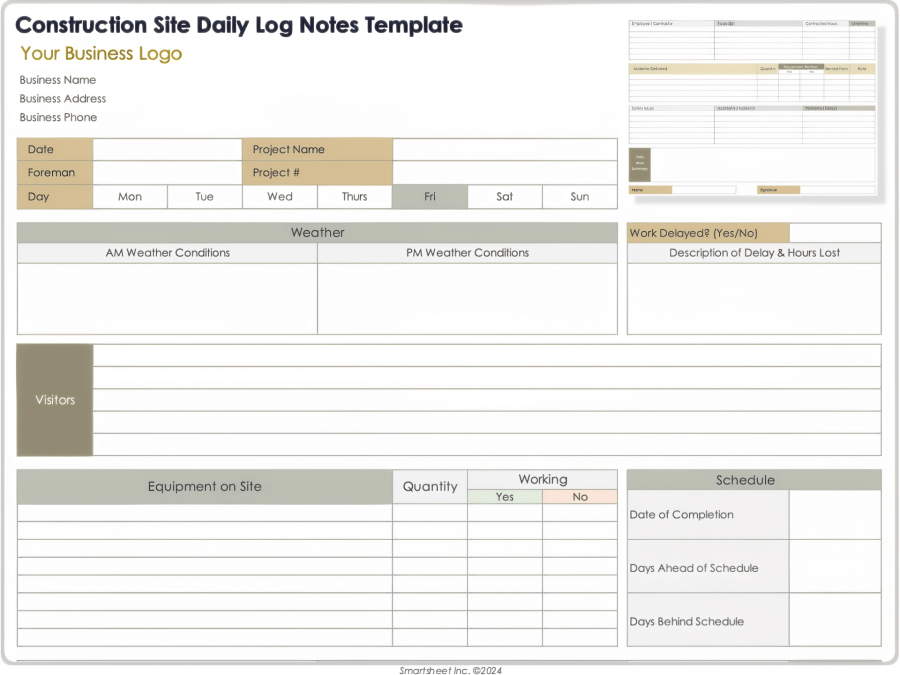This screenshot has height=675, width=900.
Task: Toggle "No" under the Working column
Action: click(580, 497)
